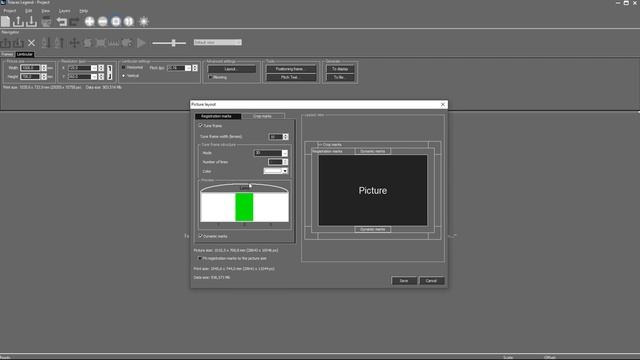Open the Pitch lpi dropdown
The image size is (640, 360).
tap(188, 68)
